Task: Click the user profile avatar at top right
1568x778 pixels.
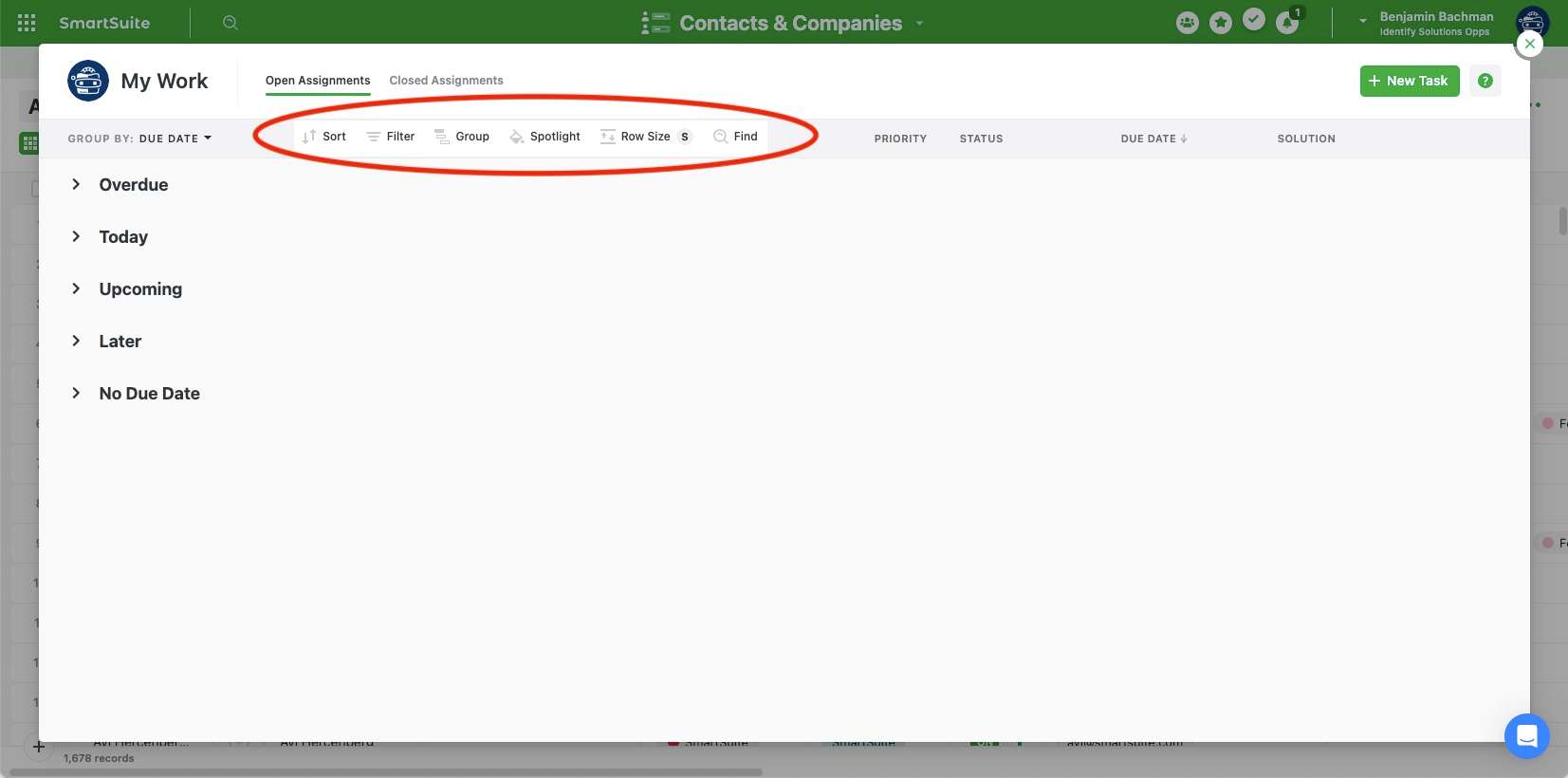Action: (x=1532, y=21)
